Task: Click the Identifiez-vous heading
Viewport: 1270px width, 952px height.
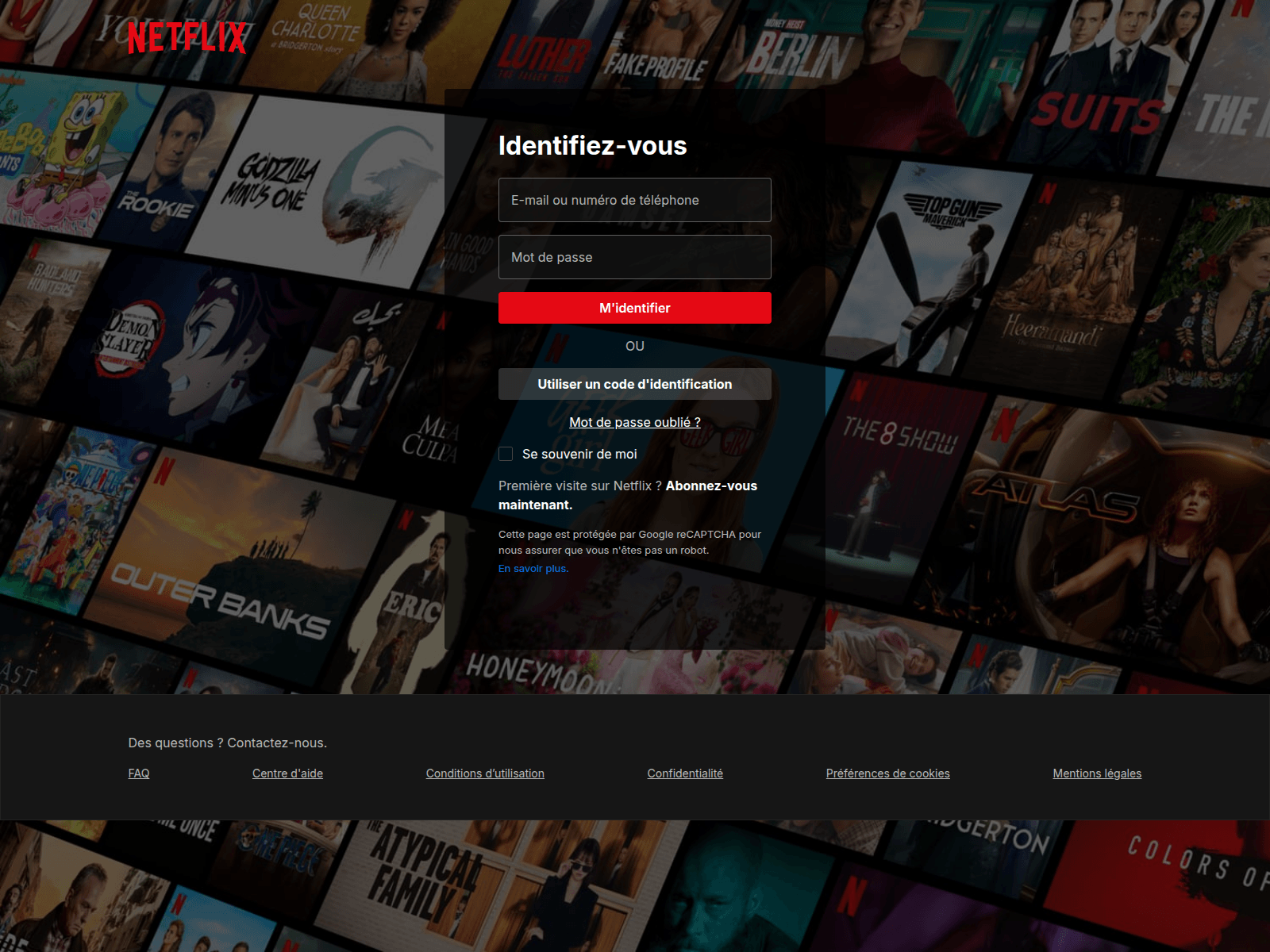Action: click(x=593, y=146)
